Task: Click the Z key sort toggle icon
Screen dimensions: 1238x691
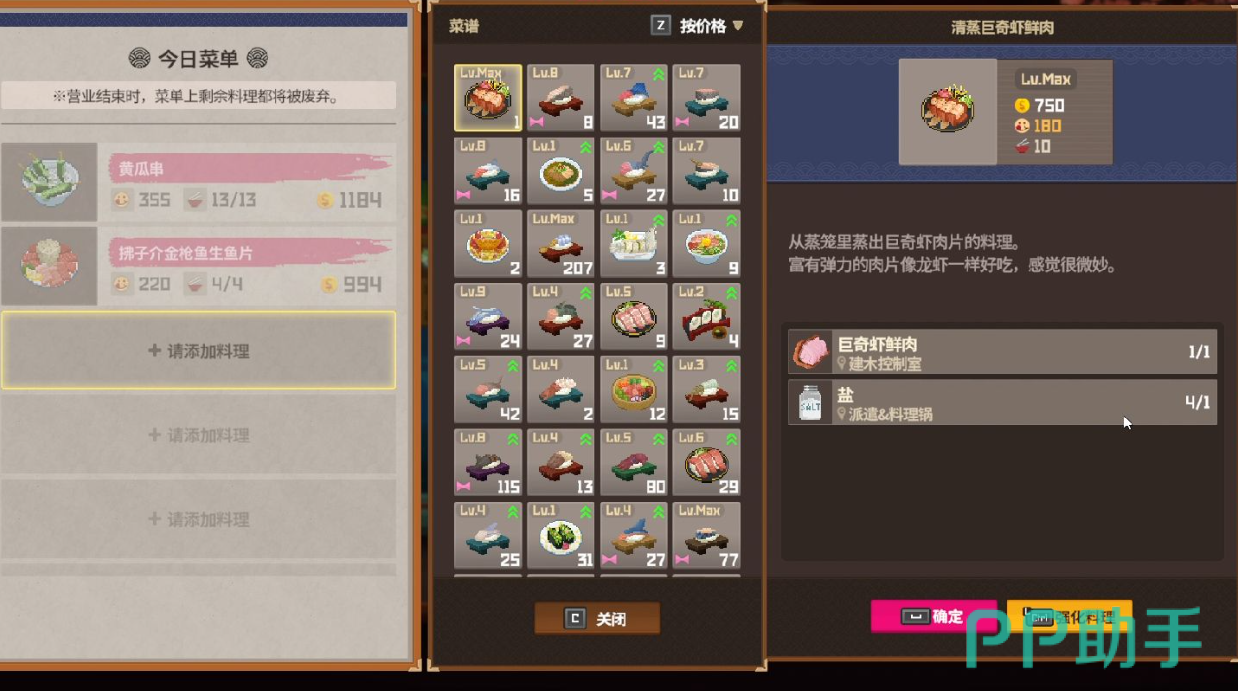Action: click(x=660, y=26)
